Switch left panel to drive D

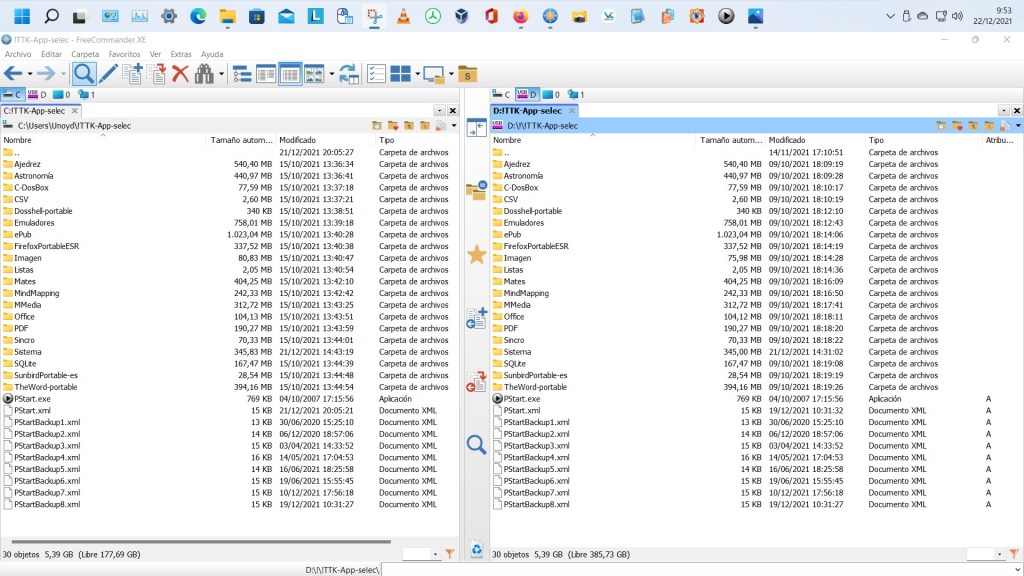[38, 95]
